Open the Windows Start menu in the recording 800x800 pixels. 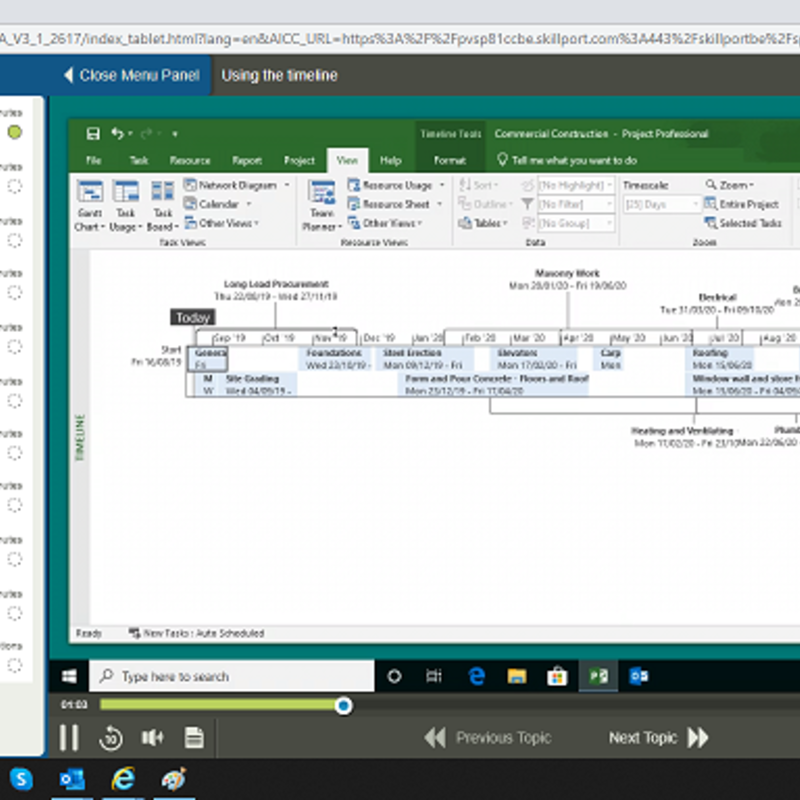pos(69,677)
